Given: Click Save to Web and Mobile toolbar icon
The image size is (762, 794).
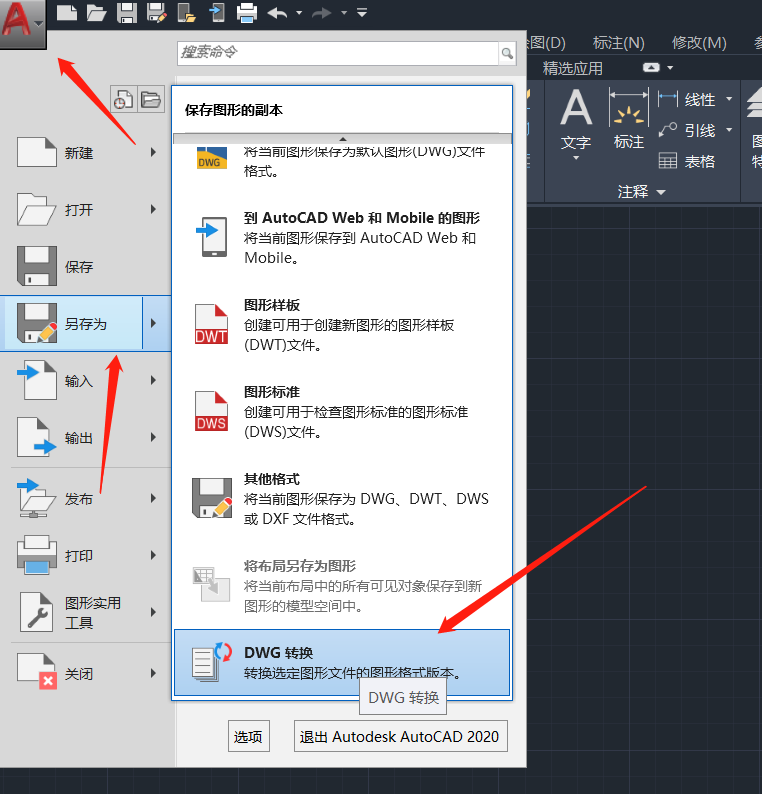Looking at the screenshot, I should tap(217, 13).
